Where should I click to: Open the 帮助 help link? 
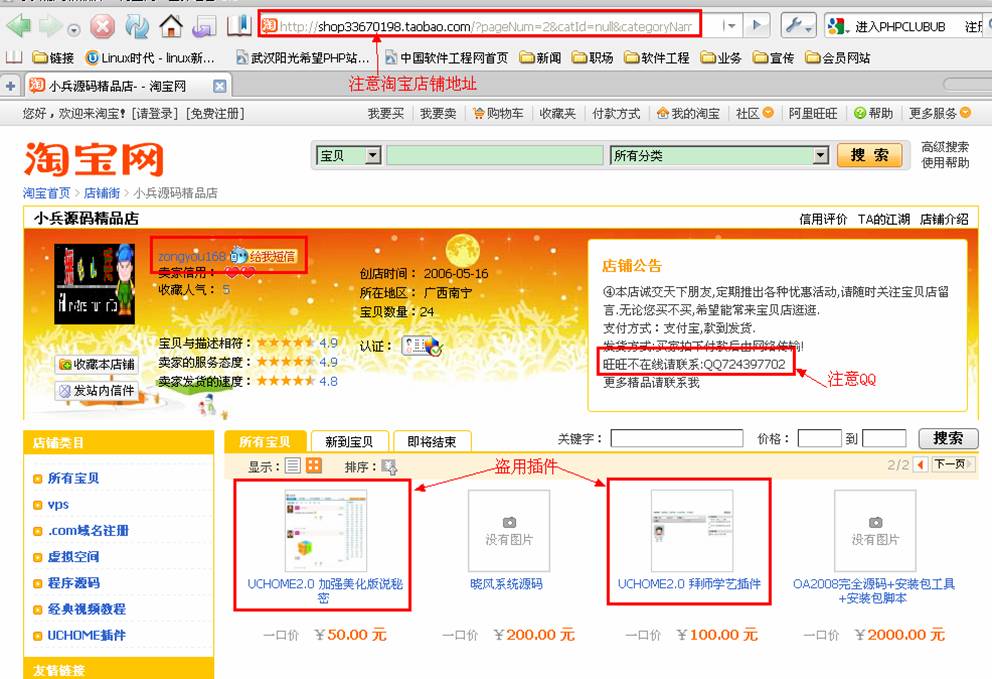874,114
